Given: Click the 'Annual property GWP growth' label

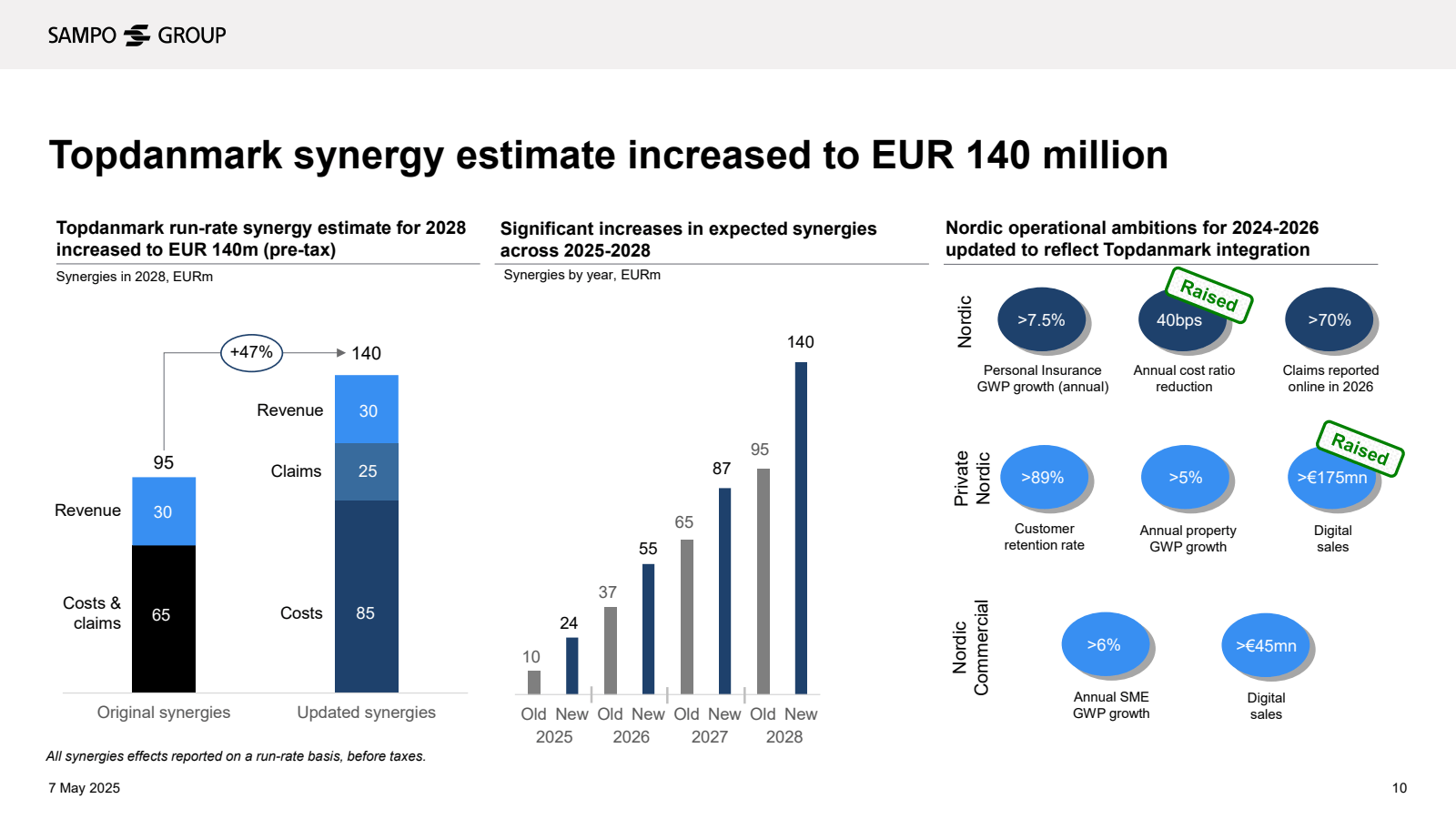Looking at the screenshot, I should click(1188, 539).
